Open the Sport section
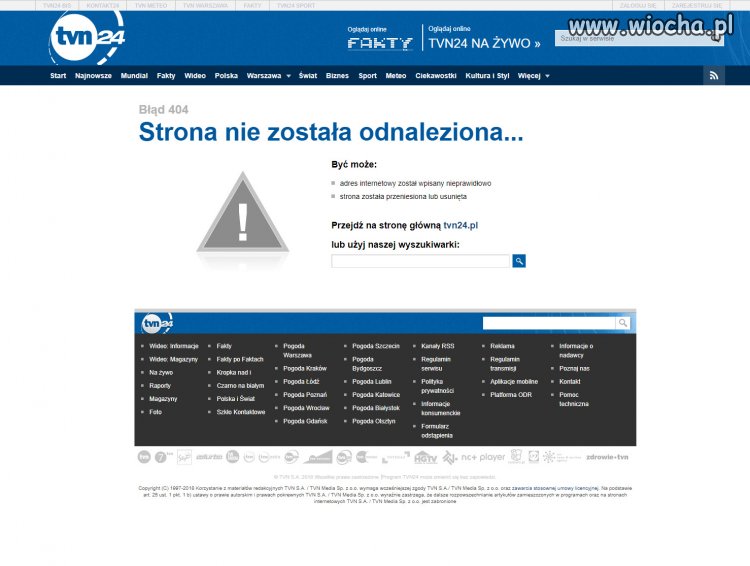 coord(367,76)
